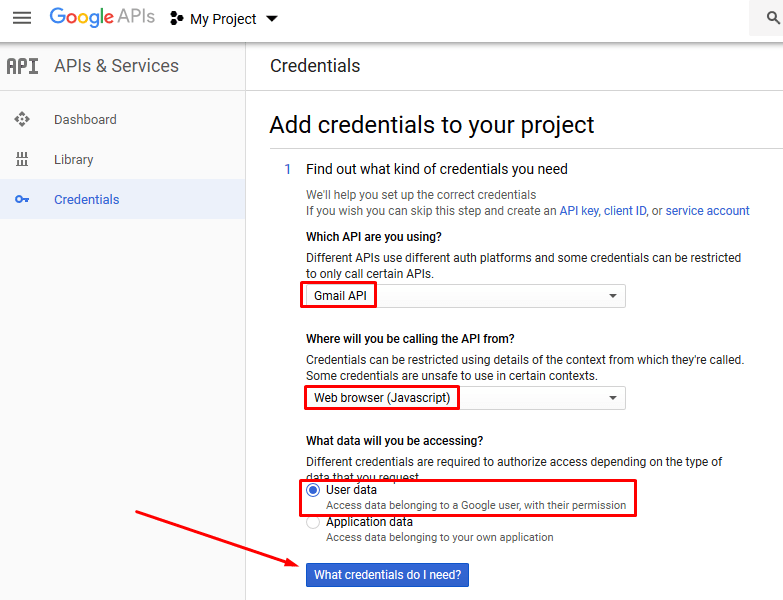The image size is (783, 600).
Task: Click 'Find out what kind of credentials you need'
Action: click(437, 169)
